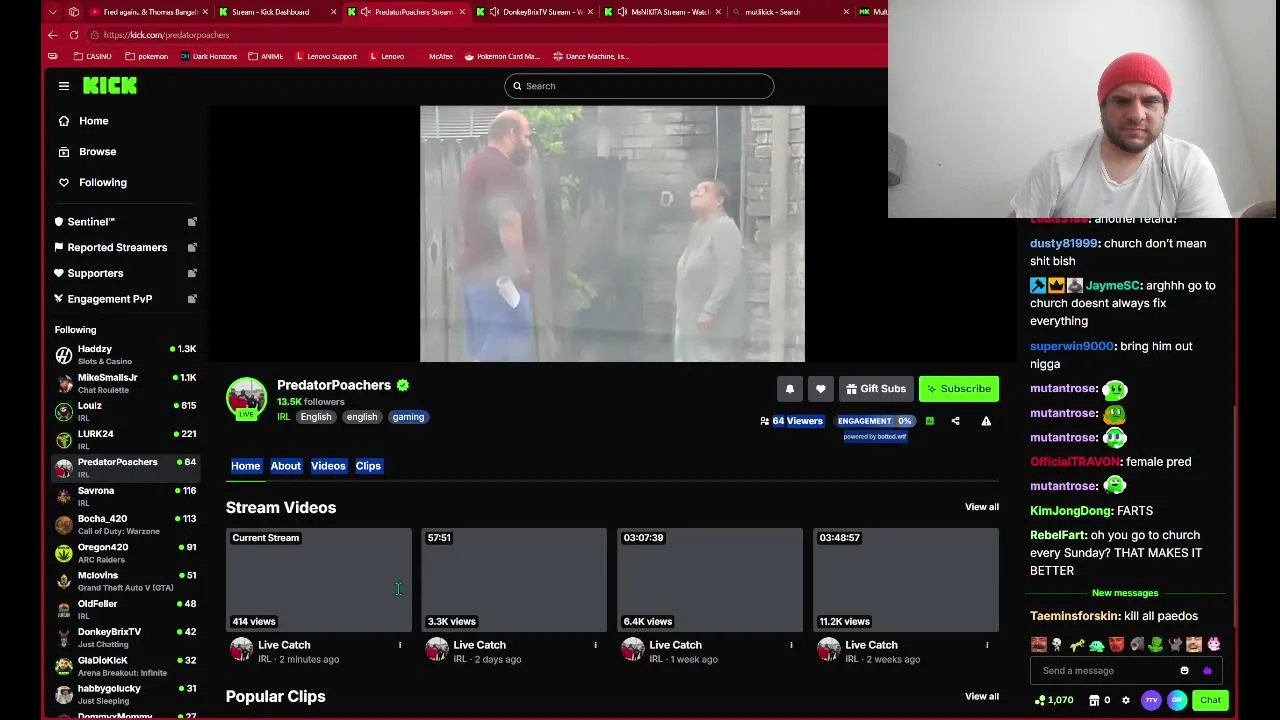Click the Engagement PvP sidebar entry
1280x720 pixels.
(109, 299)
